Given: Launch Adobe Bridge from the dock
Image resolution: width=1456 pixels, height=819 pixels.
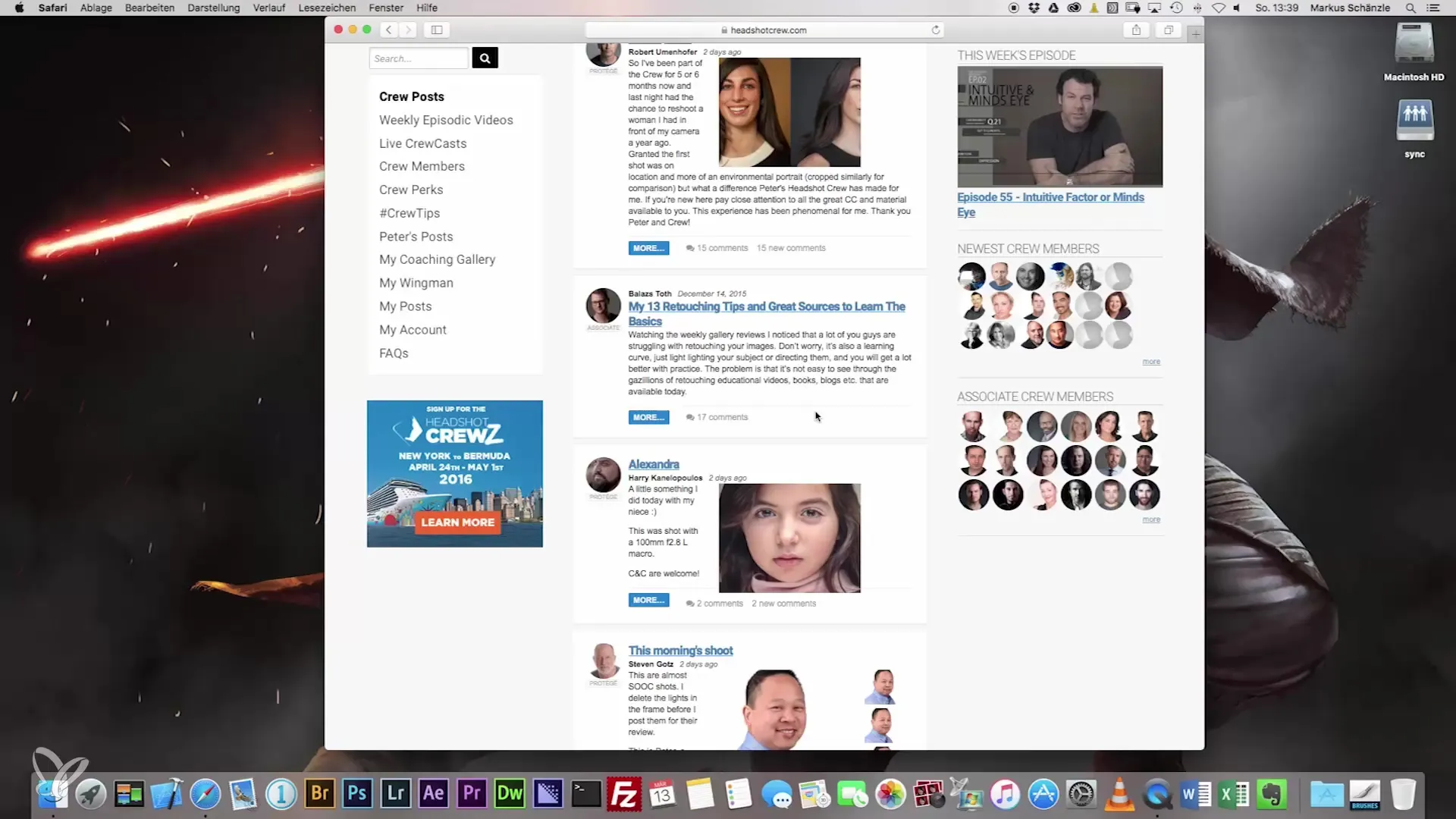Looking at the screenshot, I should [x=320, y=794].
